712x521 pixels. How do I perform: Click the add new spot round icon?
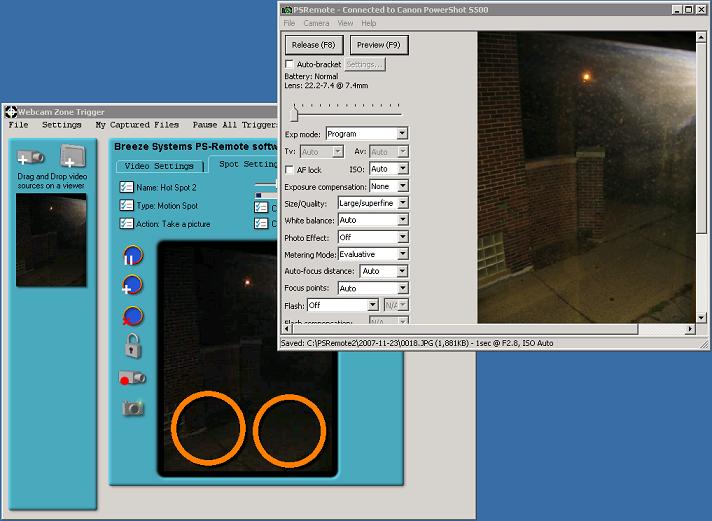[x=133, y=285]
